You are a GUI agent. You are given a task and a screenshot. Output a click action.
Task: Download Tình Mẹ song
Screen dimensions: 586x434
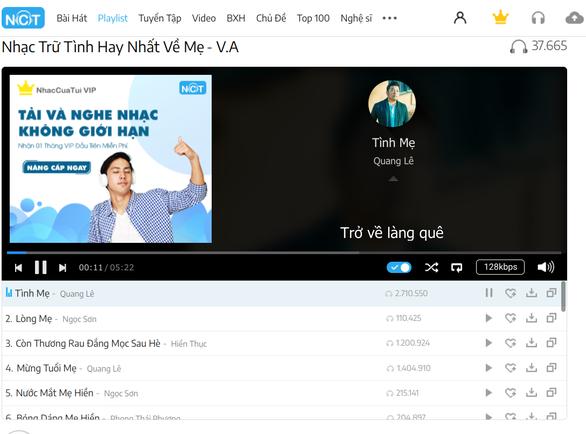(x=531, y=293)
